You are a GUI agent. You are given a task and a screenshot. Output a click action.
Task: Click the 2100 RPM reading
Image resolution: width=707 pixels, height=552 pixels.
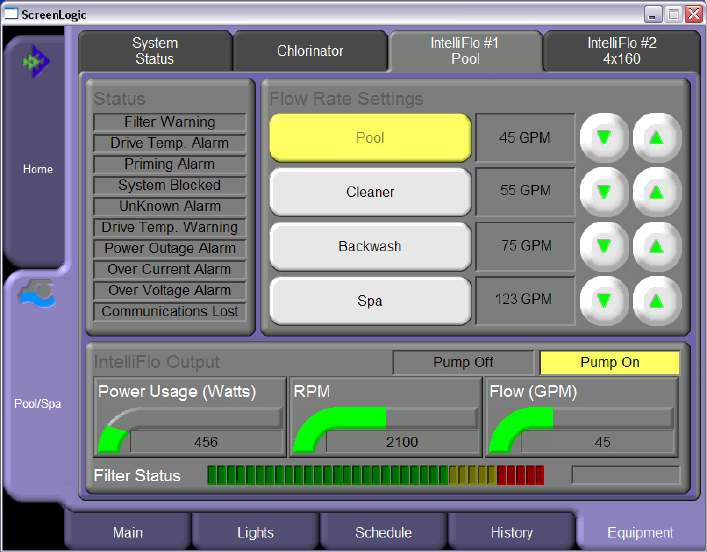(402, 442)
